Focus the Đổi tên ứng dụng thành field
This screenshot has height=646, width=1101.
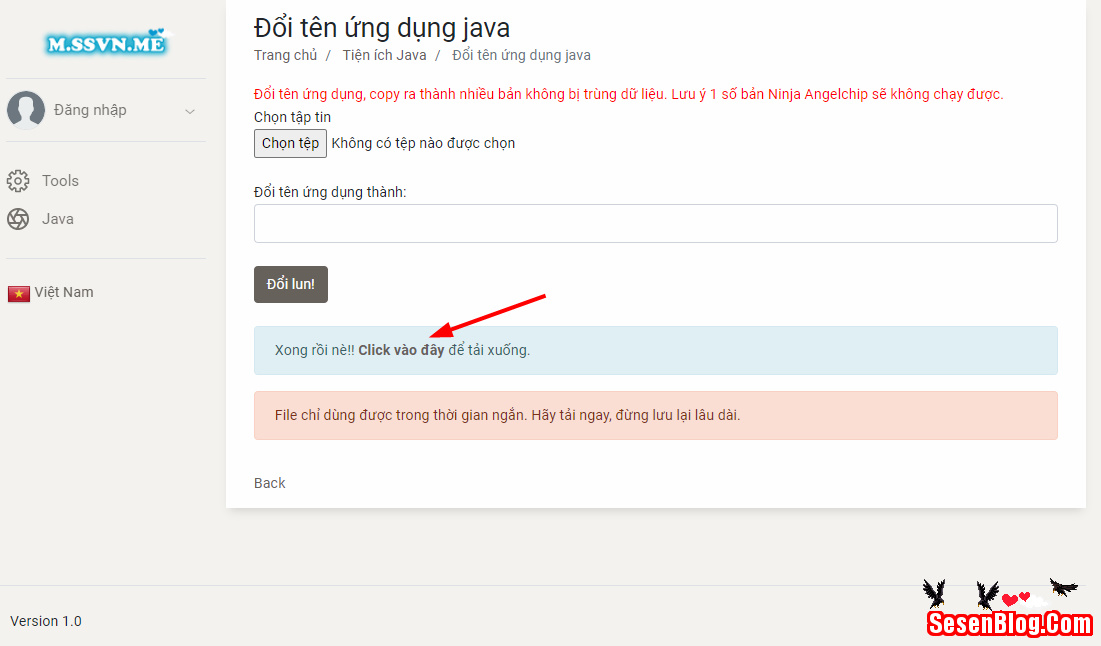tap(655, 223)
